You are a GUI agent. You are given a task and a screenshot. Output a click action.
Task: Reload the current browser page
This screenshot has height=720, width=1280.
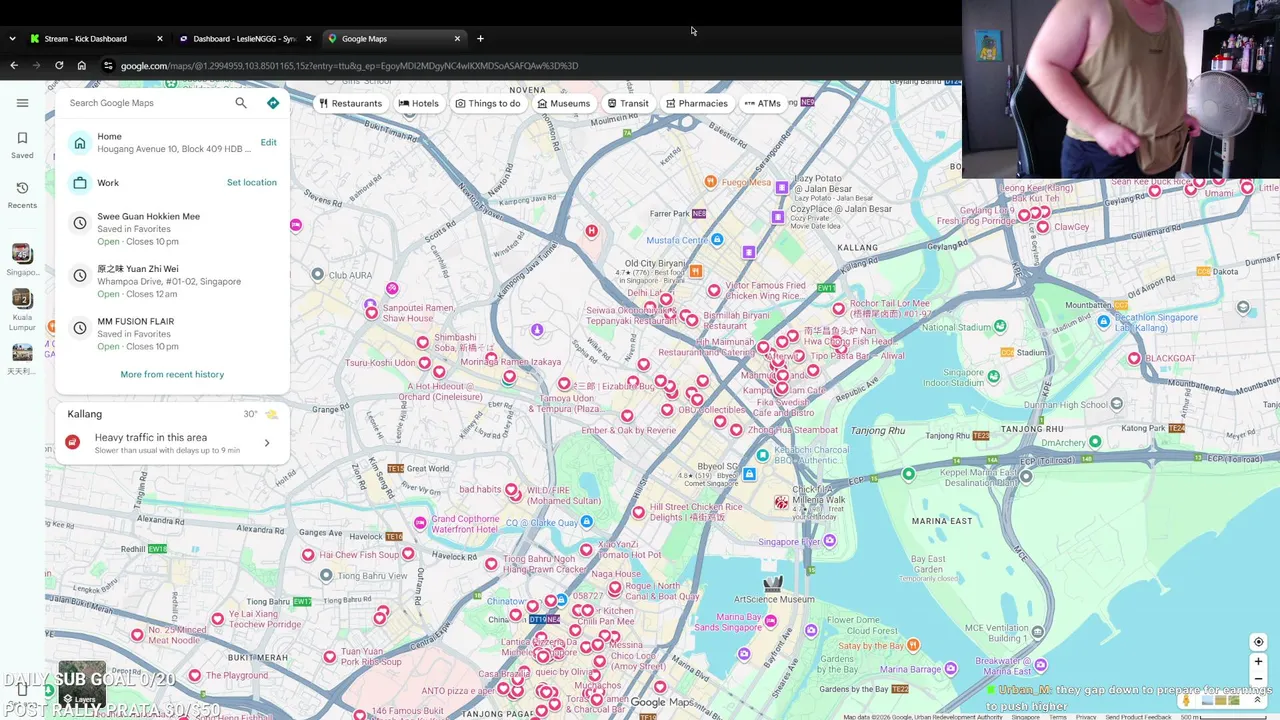(59, 66)
